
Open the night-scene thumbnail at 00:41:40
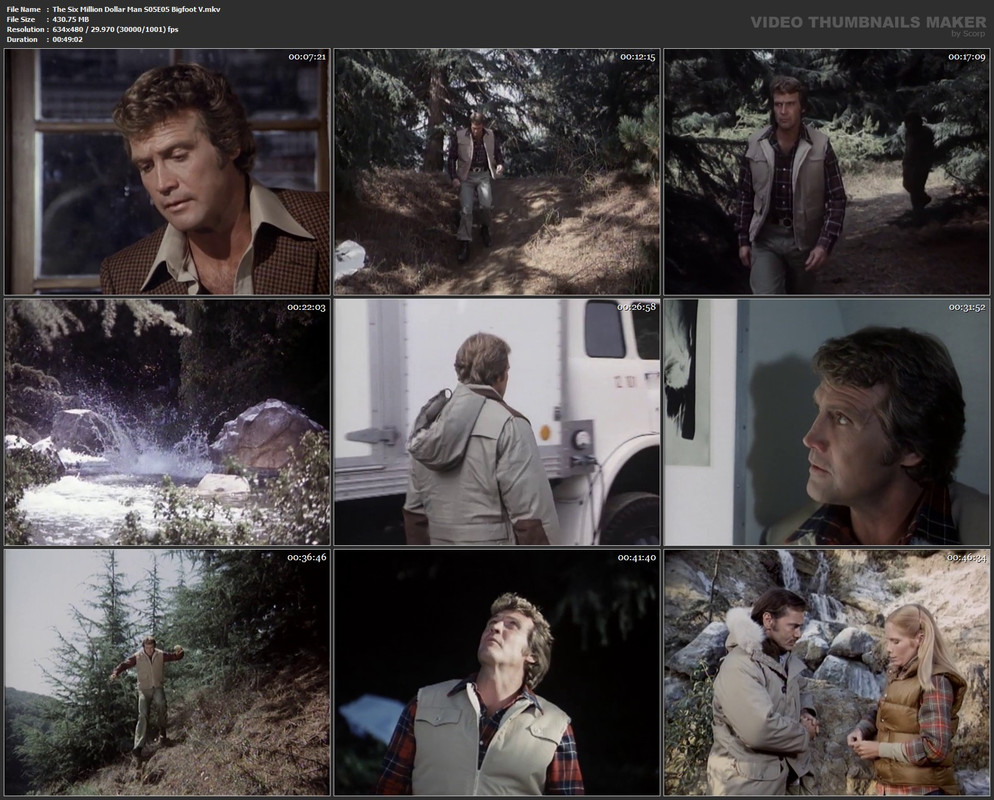(497, 673)
